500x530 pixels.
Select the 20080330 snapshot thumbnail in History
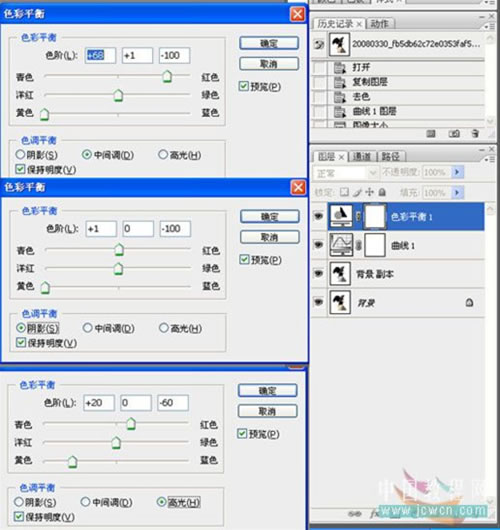click(x=339, y=44)
